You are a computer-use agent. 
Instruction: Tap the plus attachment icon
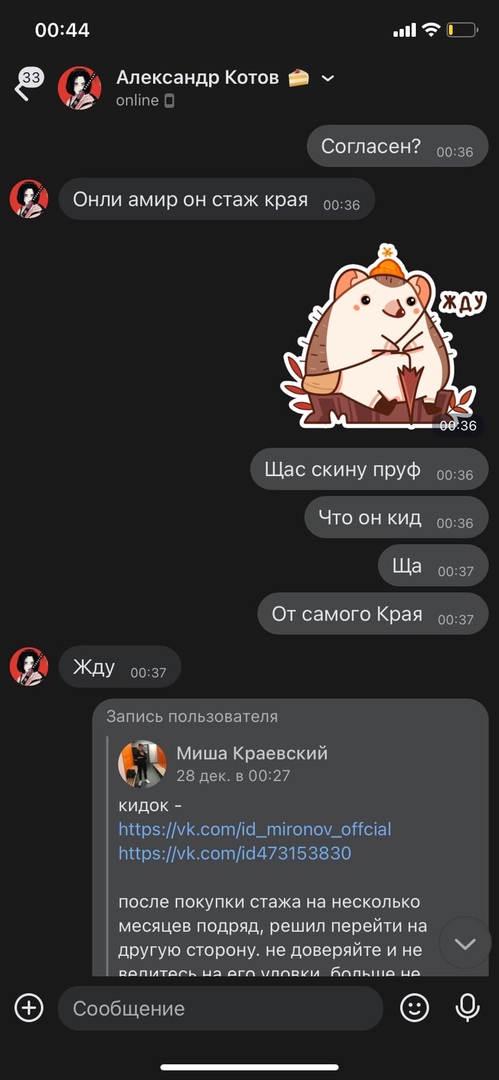click(x=29, y=1008)
